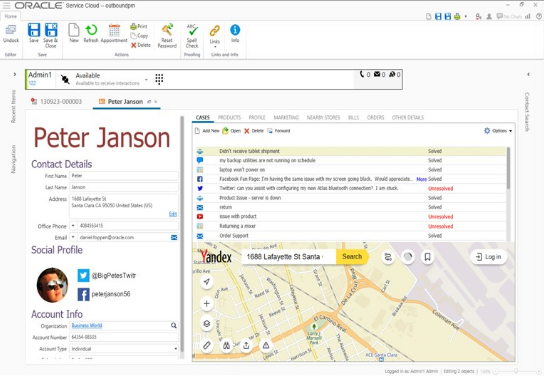Open the application hamburger menu
The width and height of the screenshot is (544, 376).
[x=6, y=6]
